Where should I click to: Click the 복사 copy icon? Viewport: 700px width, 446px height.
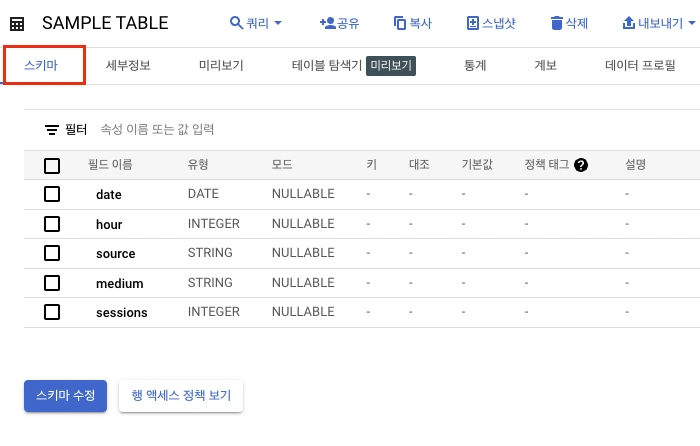tap(400, 23)
